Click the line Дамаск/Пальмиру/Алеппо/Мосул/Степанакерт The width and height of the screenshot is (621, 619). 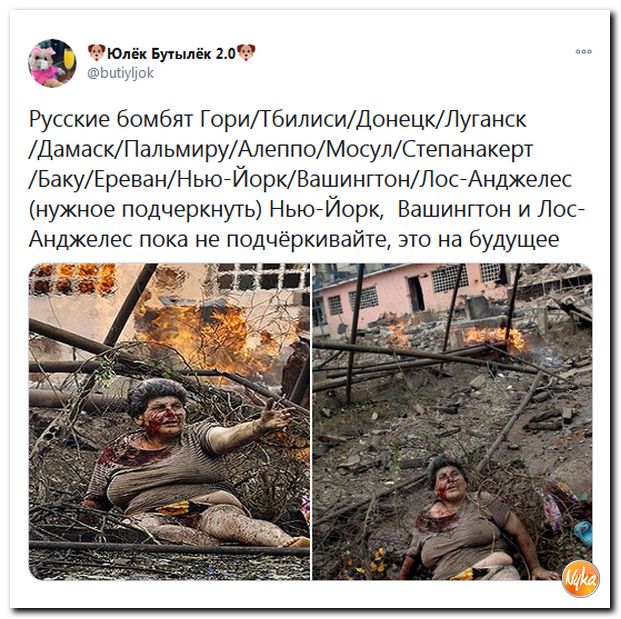[283, 149]
